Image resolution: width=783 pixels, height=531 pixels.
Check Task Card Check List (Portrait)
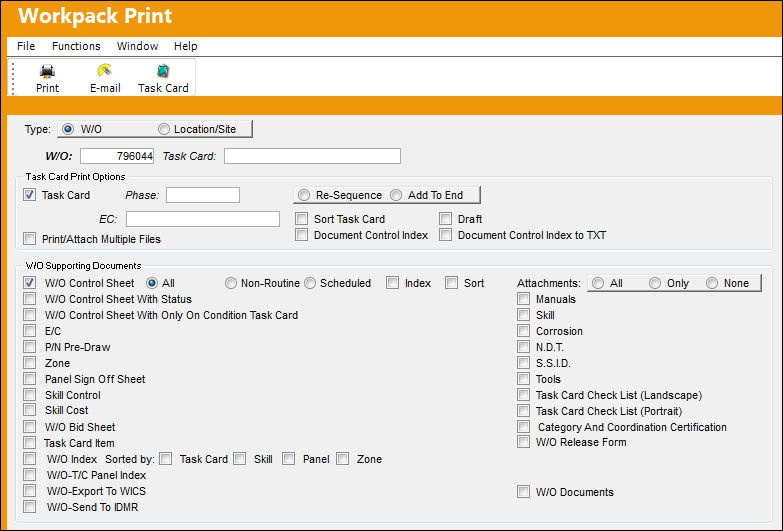tap(523, 411)
